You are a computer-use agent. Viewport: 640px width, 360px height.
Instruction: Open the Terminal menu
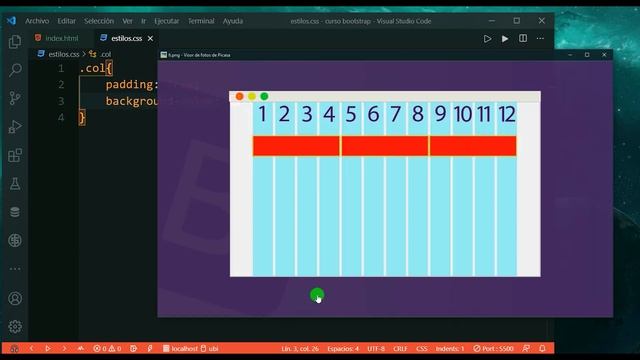click(201, 21)
